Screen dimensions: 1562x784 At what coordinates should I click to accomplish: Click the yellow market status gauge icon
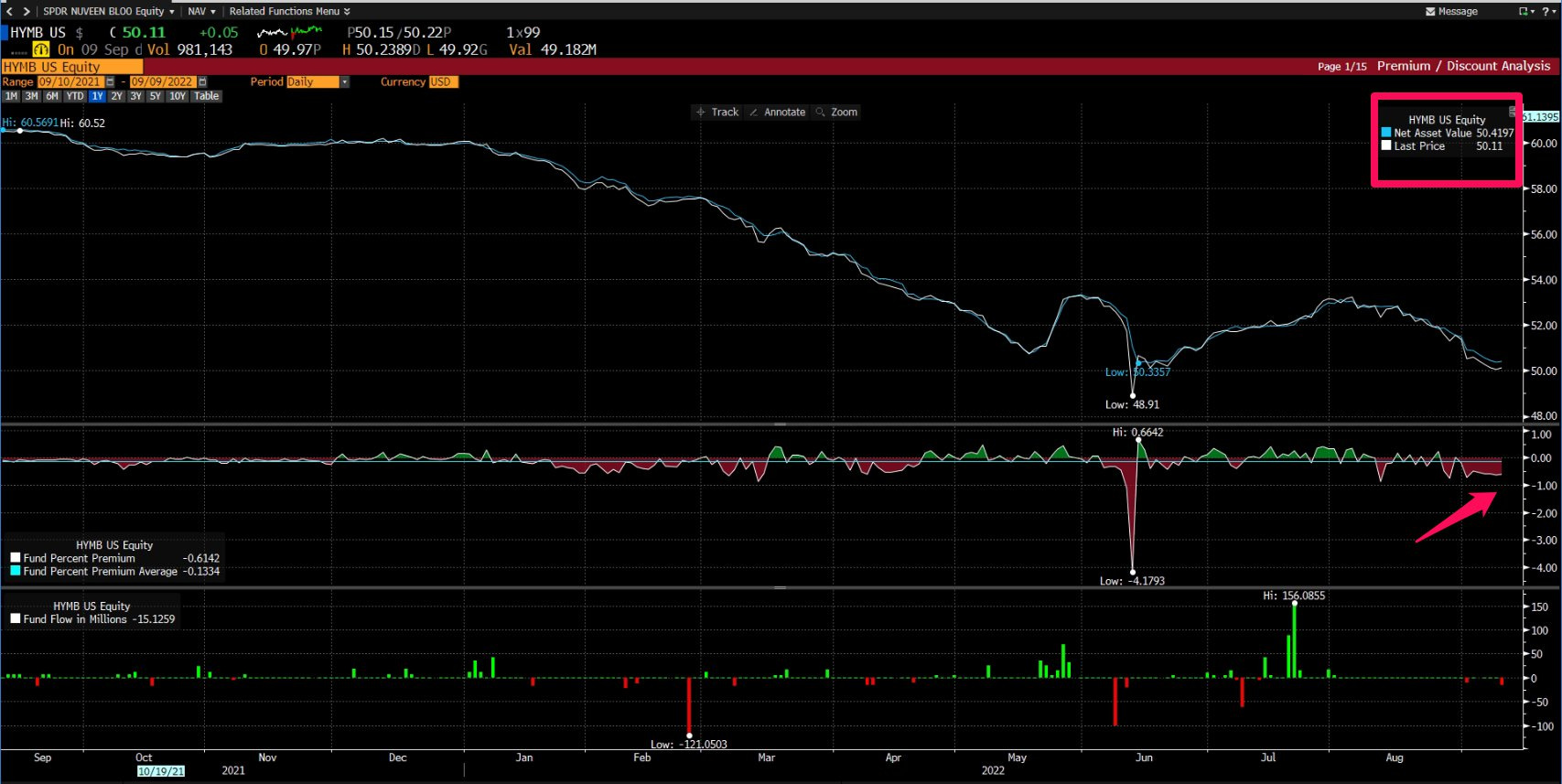pyautogui.click(x=40, y=49)
